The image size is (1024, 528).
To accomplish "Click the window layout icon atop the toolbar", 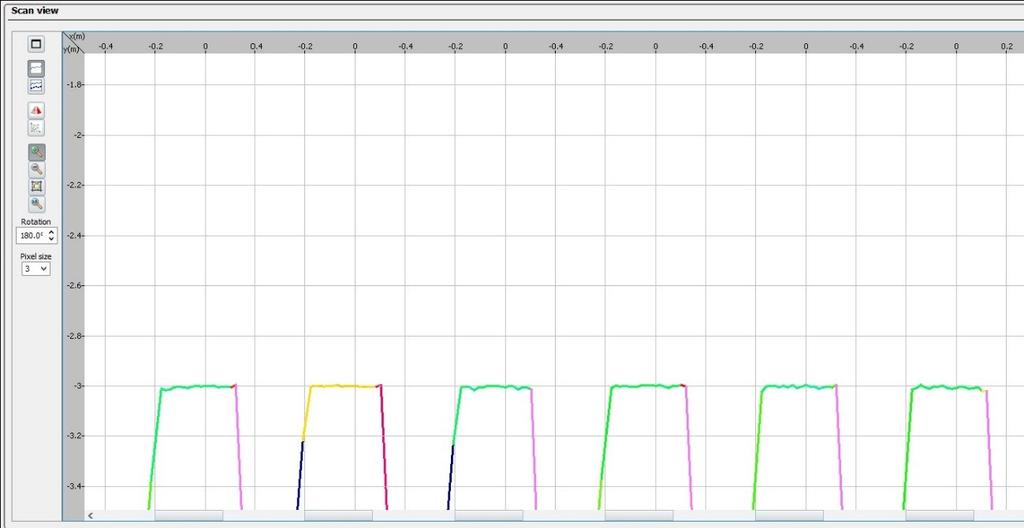I will pos(37,44).
